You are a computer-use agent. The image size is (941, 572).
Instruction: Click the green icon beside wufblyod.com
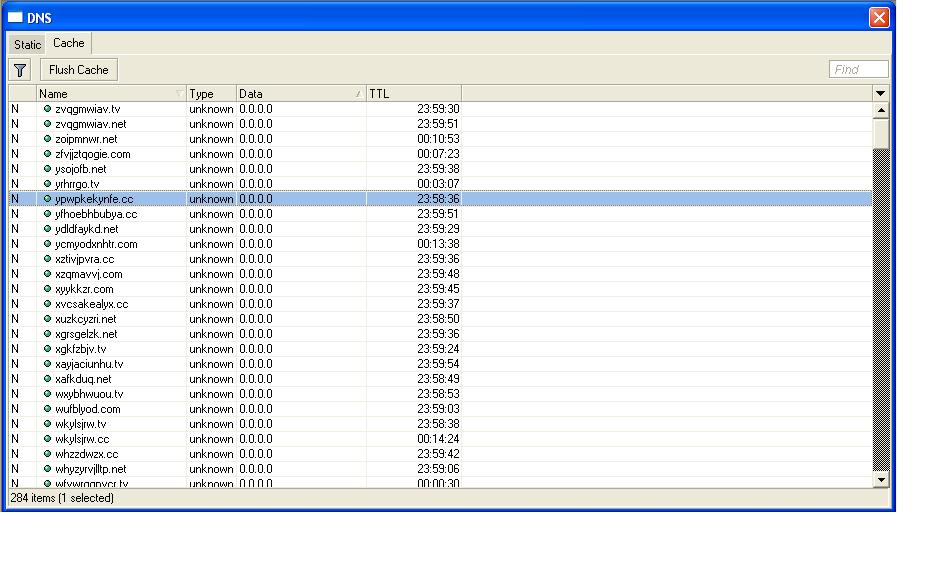pyautogui.click(x=47, y=409)
